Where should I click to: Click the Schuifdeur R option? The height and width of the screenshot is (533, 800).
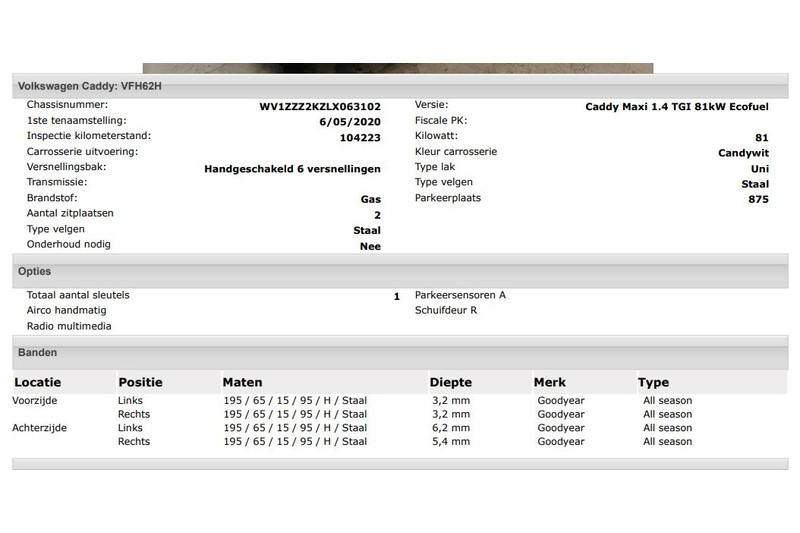(x=446, y=310)
